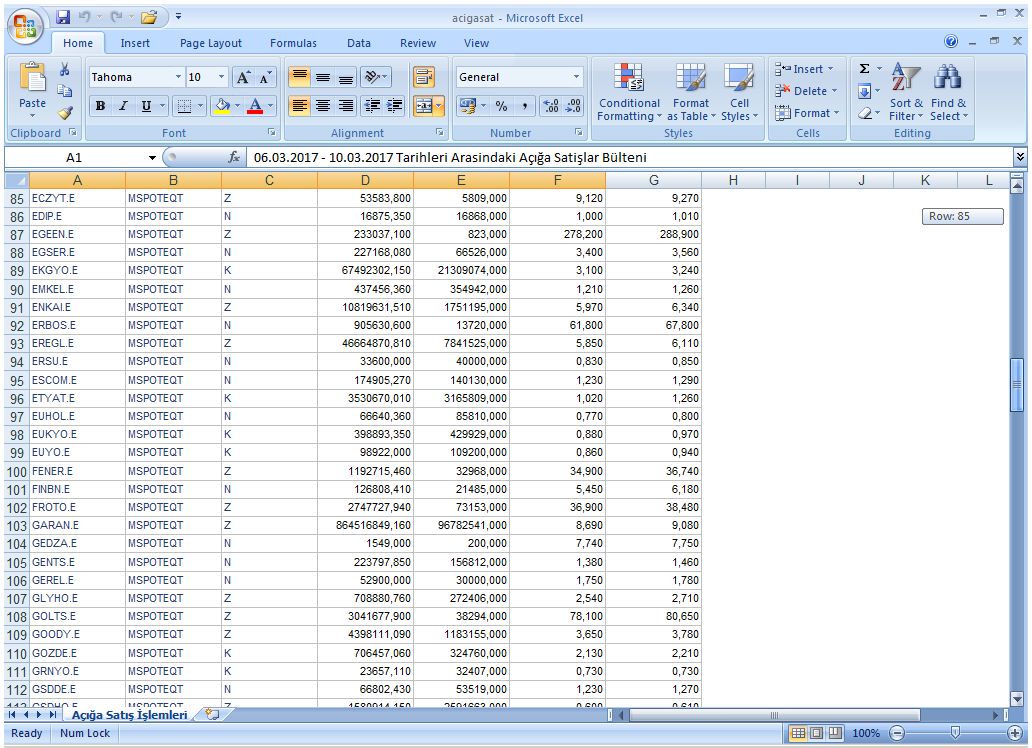Switch to the Review tab
This screenshot has width=1032, height=748.
tap(418, 43)
